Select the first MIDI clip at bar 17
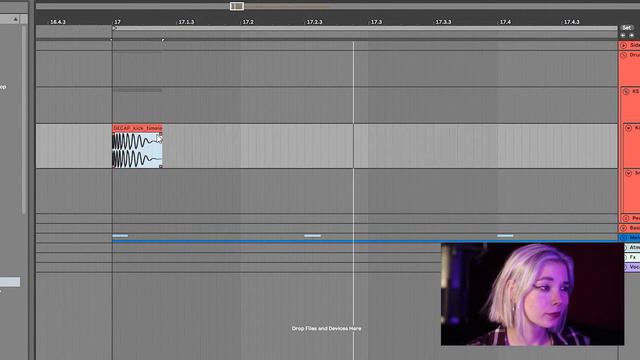Viewport: 640px width, 360px height. click(x=120, y=236)
